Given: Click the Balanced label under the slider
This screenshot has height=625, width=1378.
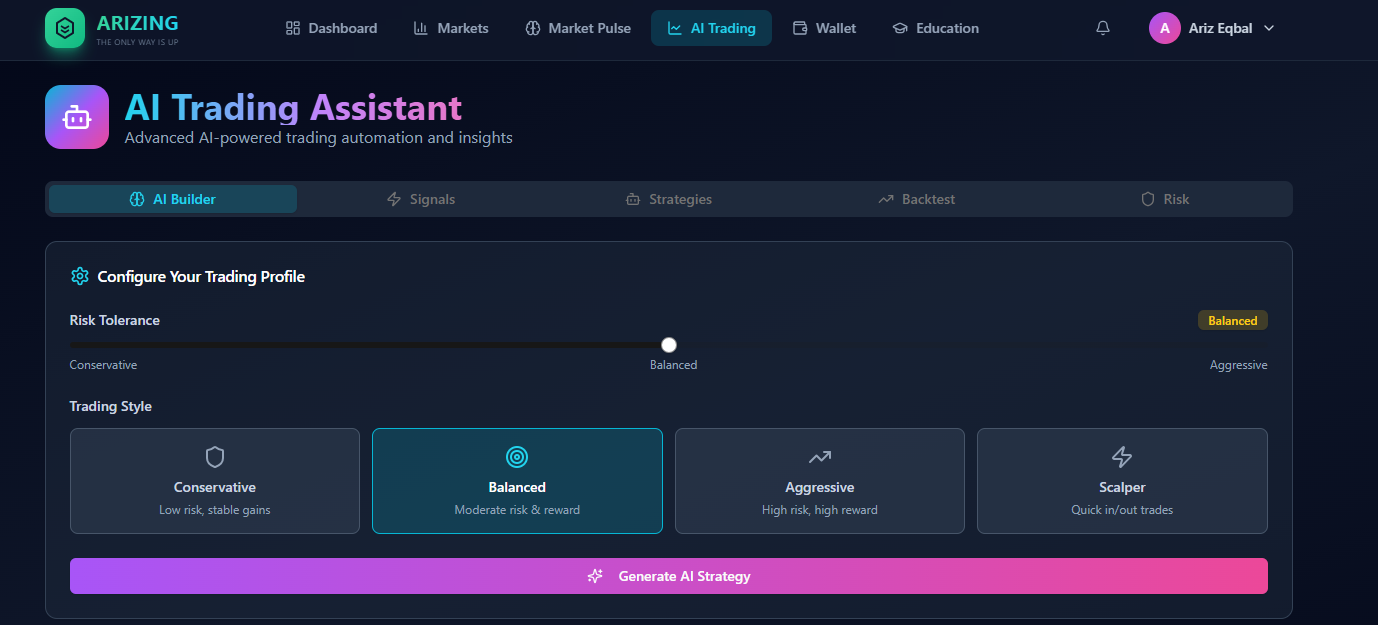Looking at the screenshot, I should 673,365.
